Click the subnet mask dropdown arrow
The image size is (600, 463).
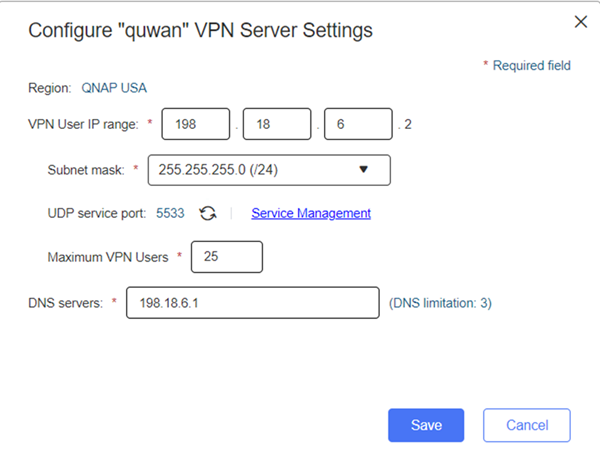click(364, 169)
